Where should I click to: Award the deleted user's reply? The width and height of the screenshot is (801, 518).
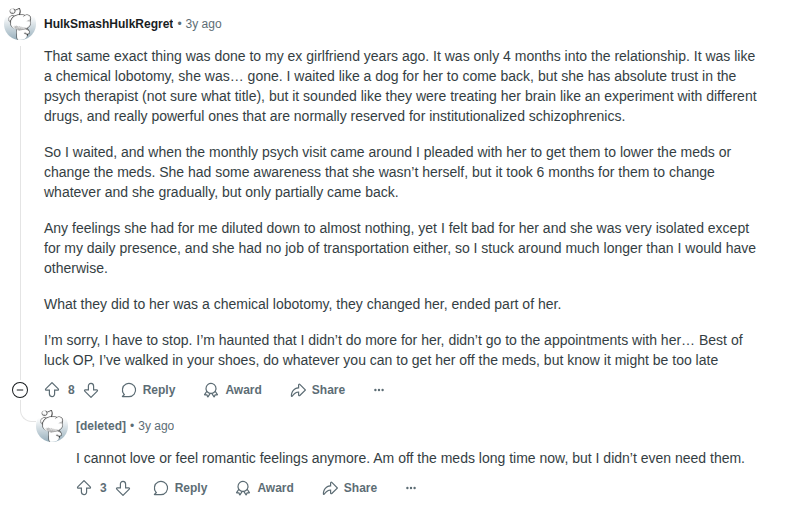264,488
